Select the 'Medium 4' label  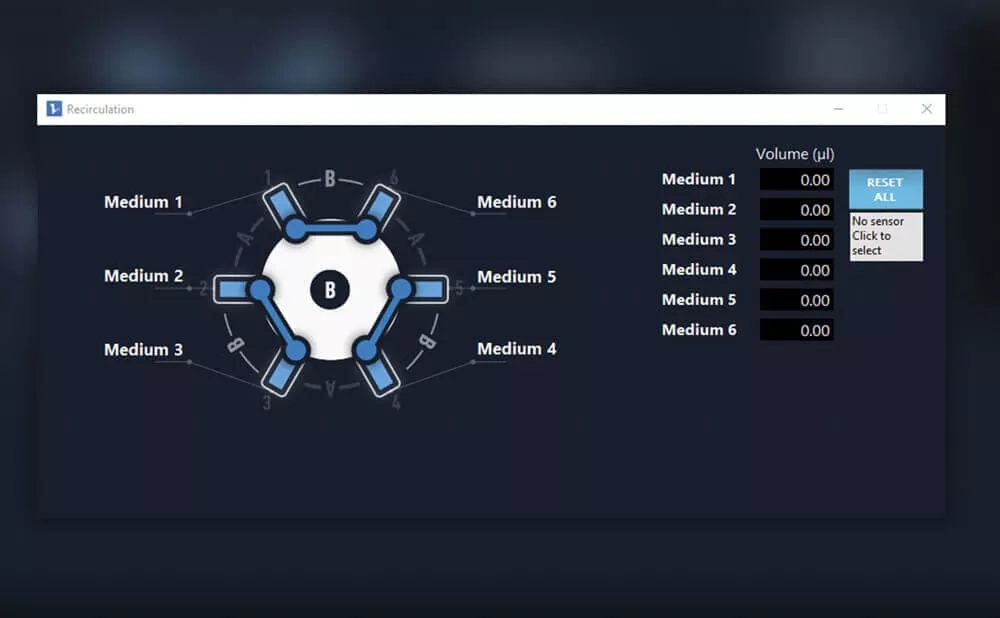tap(517, 349)
